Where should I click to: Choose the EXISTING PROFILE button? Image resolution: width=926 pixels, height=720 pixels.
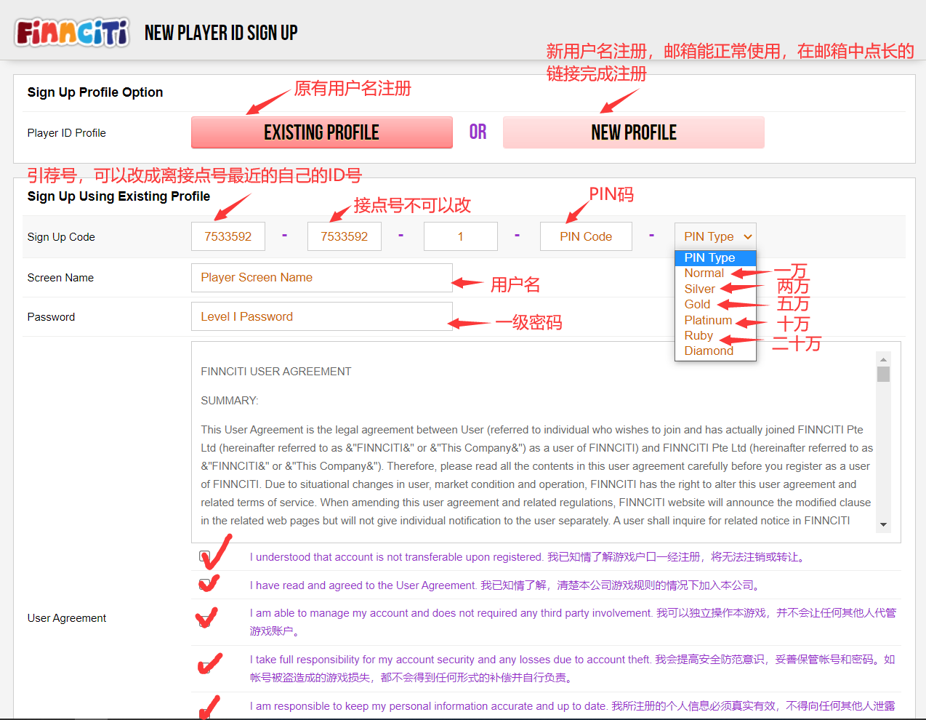pyautogui.click(x=322, y=132)
